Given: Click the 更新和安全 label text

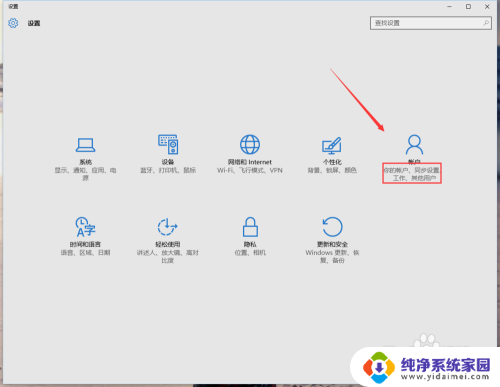Looking at the screenshot, I should click(x=332, y=244).
